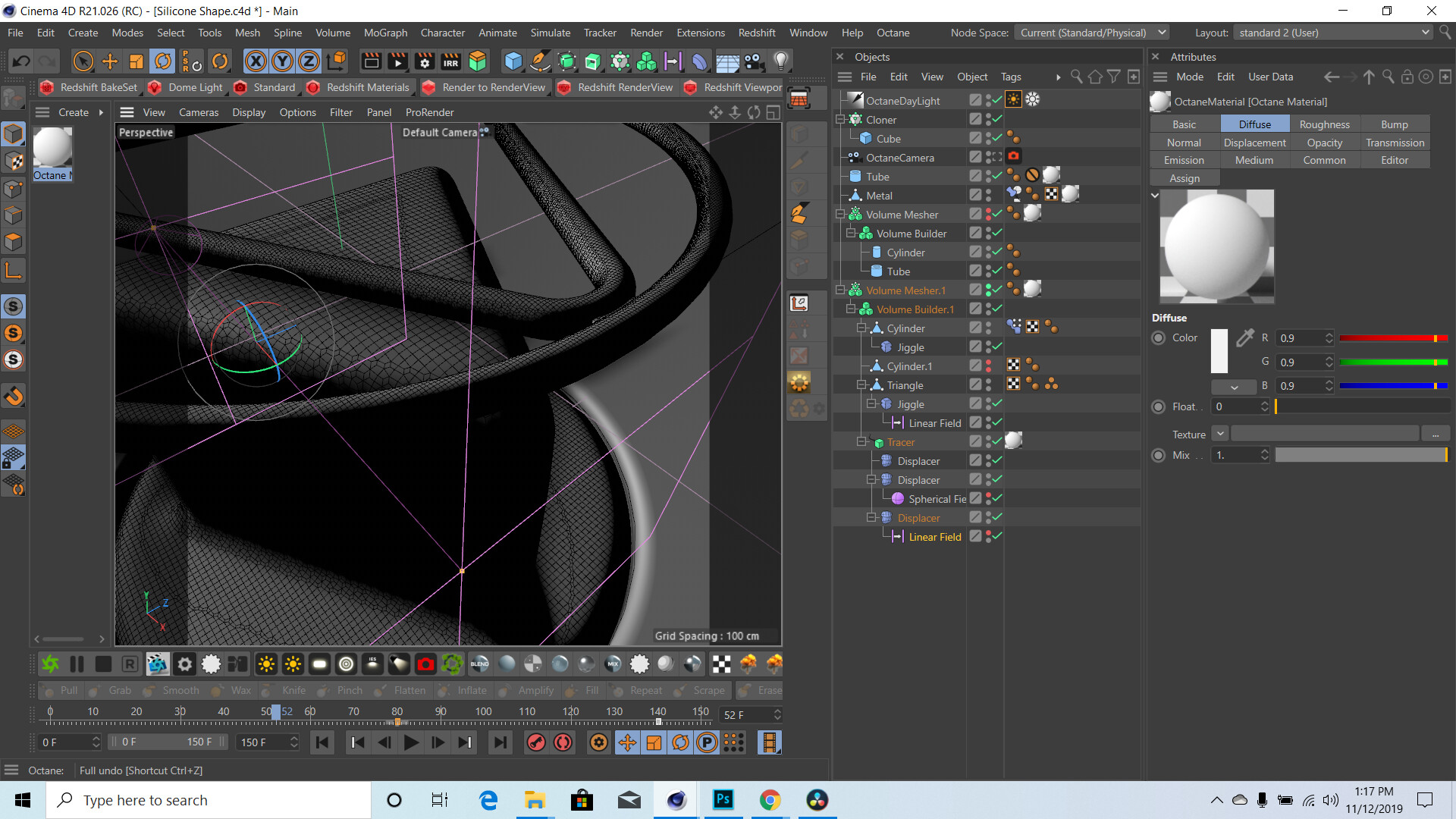1456x819 pixels.
Task: Collapse the Volume Builder.1 hierarchy
Action: [850, 309]
